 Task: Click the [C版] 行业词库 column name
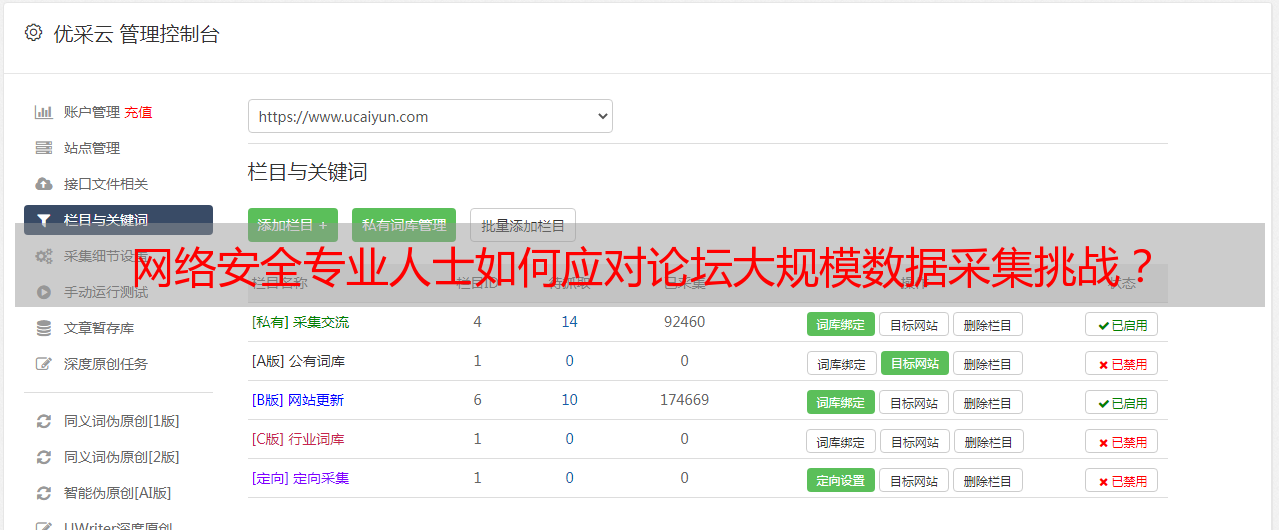tap(298, 439)
